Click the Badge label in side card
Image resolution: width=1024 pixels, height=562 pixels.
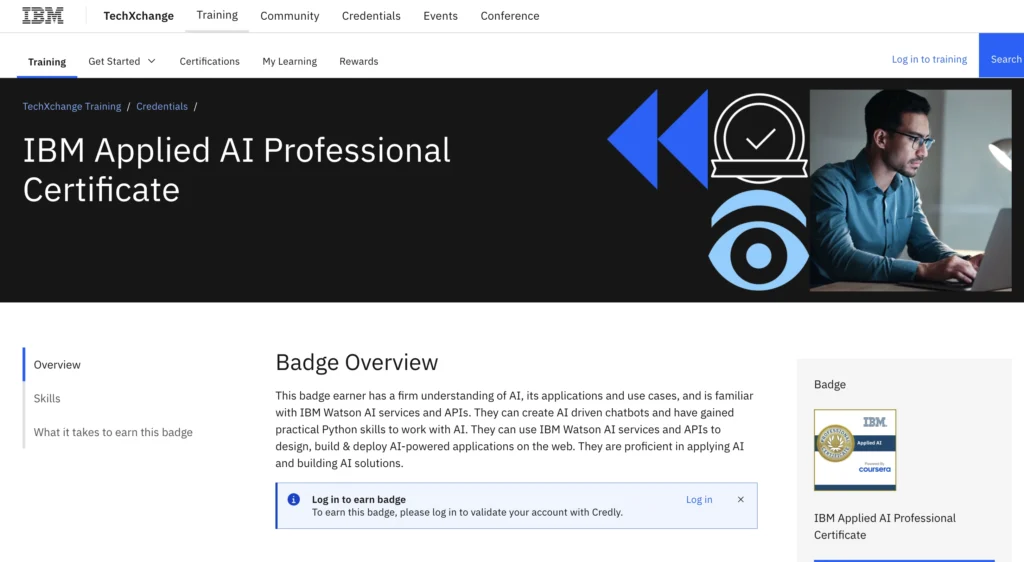pyautogui.click(x=829, y=384)
